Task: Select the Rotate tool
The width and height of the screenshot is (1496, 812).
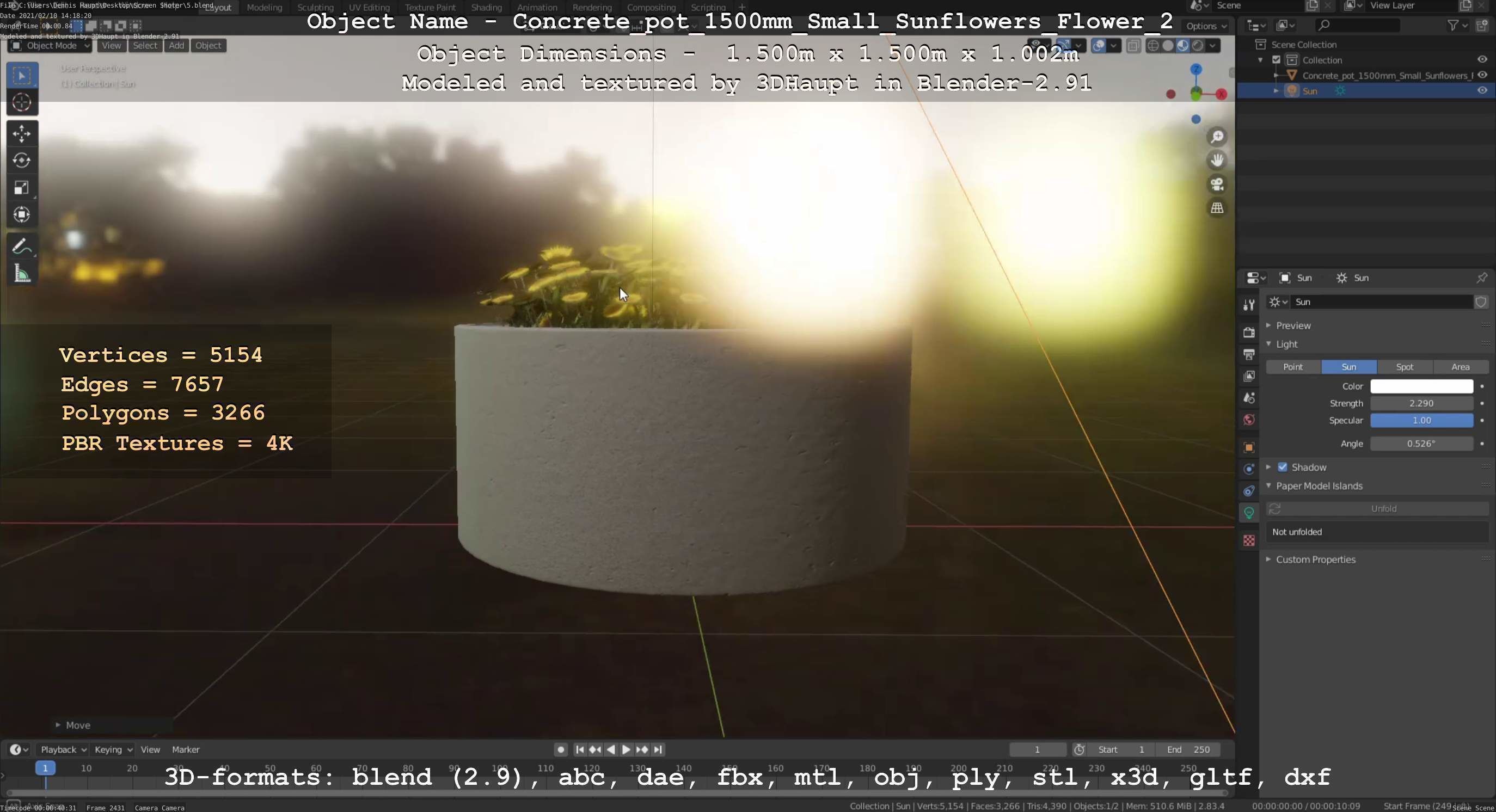Action: (x=22, y=160)
